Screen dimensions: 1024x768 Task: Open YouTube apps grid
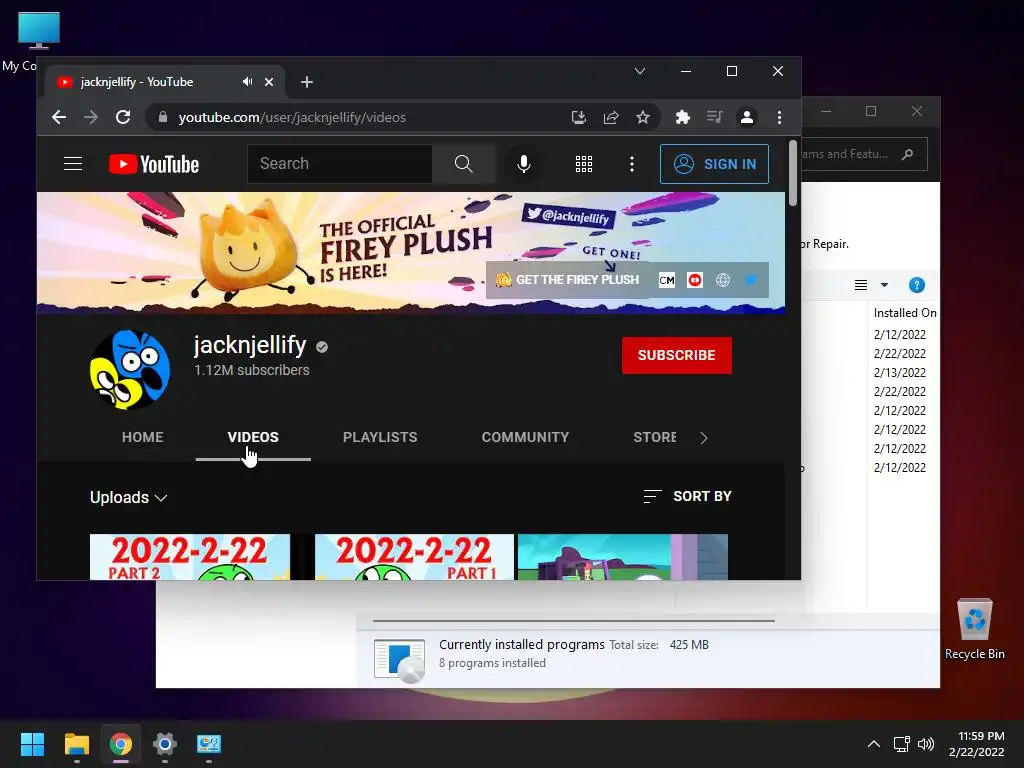584,163
